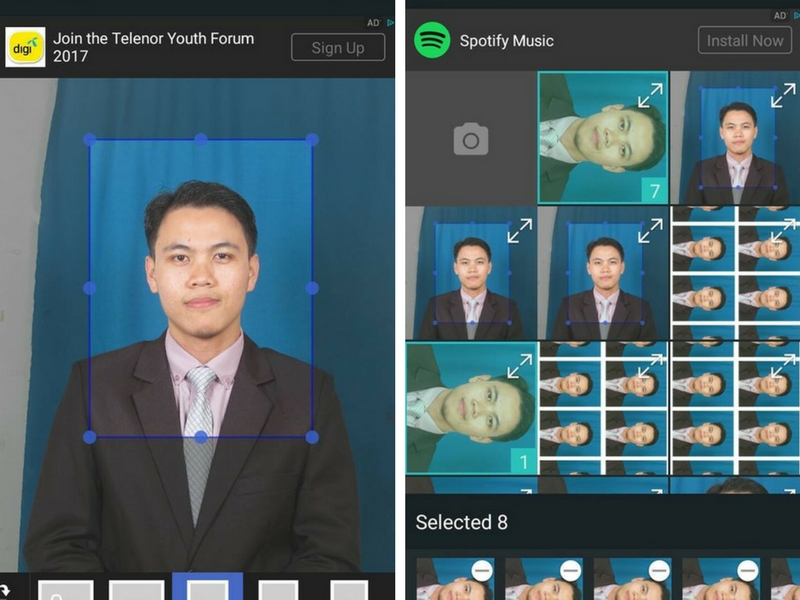Image resolution: width=800 pixels, height=600 pixels.
Task: Expand the sideways photo with badge 7
Action: [x=650, y=95]
